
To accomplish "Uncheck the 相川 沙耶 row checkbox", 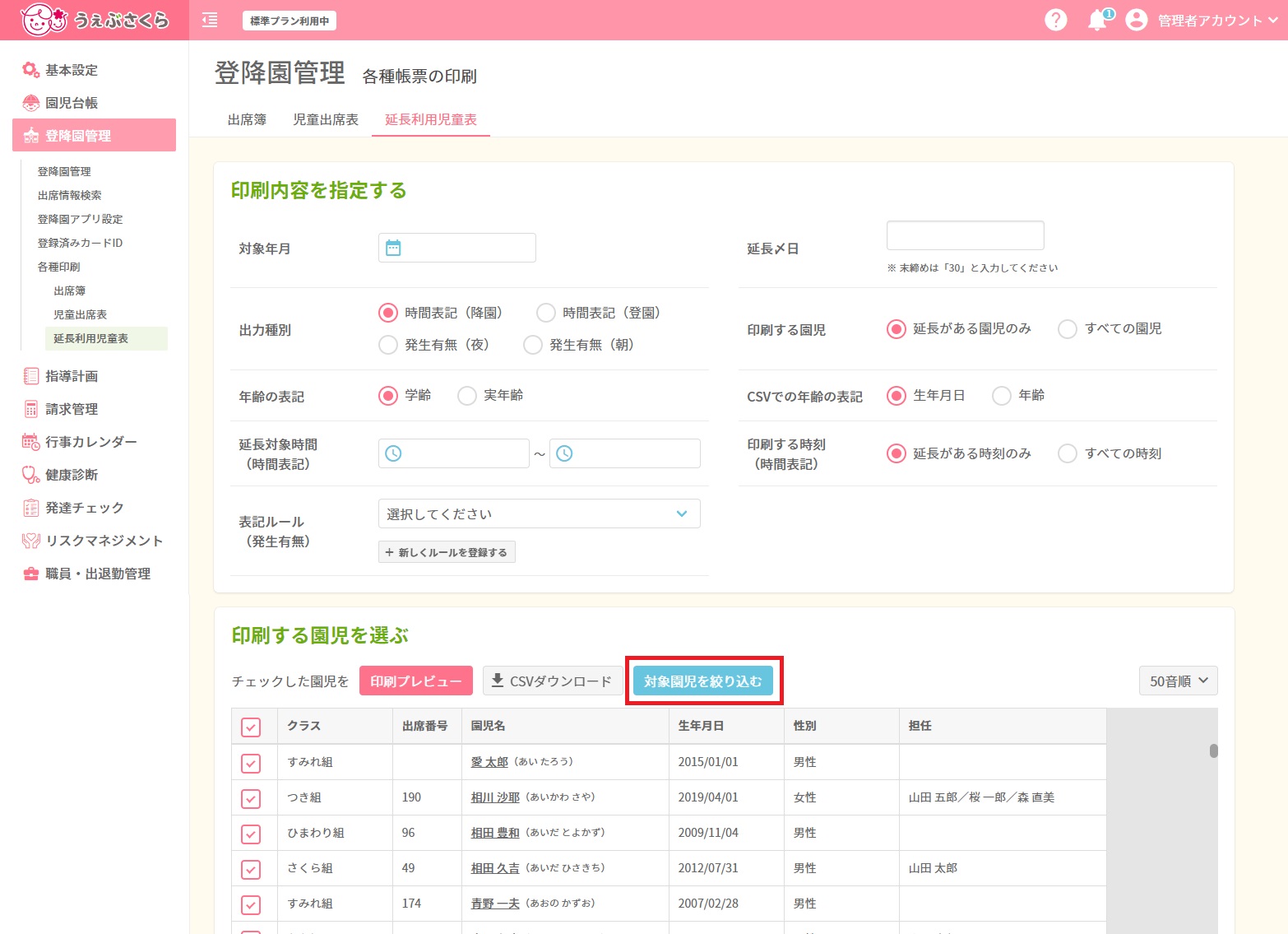I will pyautogui.click(x=251, y=798).
